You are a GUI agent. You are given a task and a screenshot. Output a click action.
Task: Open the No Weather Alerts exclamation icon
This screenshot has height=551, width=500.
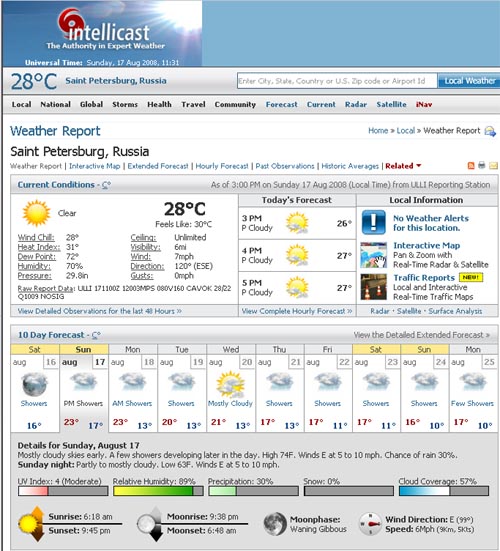click(374, 222)
